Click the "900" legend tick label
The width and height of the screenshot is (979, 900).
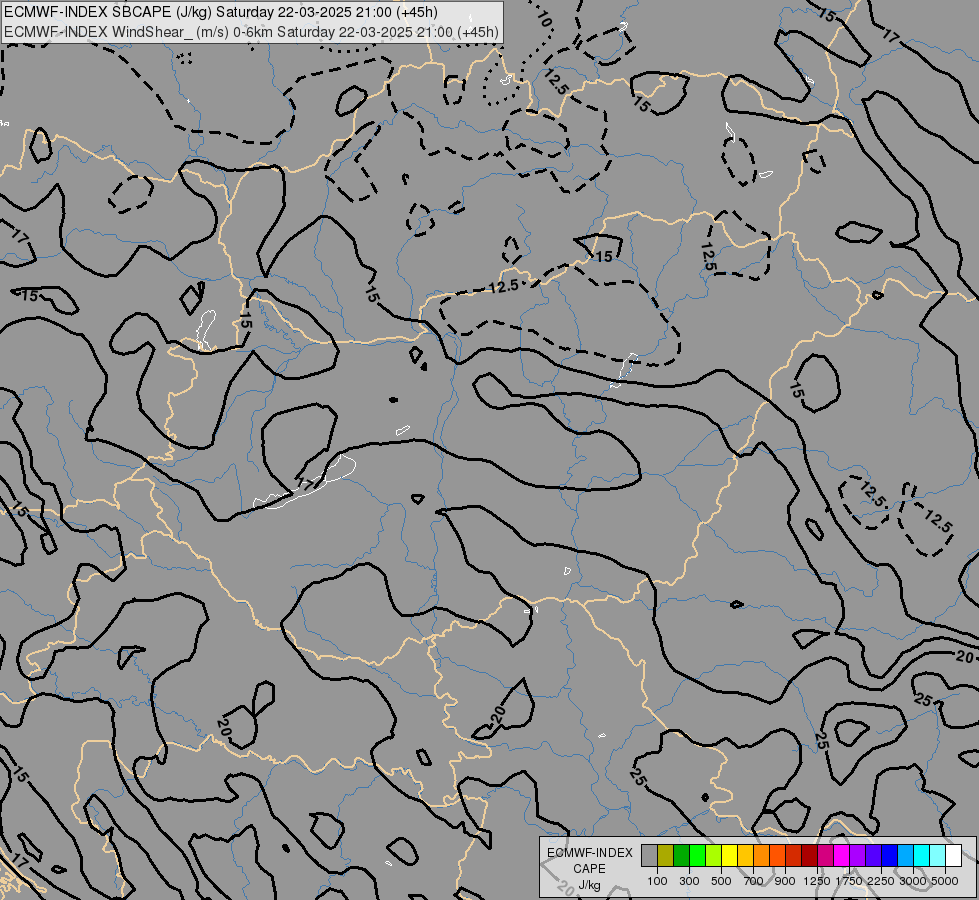coord(785,881)
